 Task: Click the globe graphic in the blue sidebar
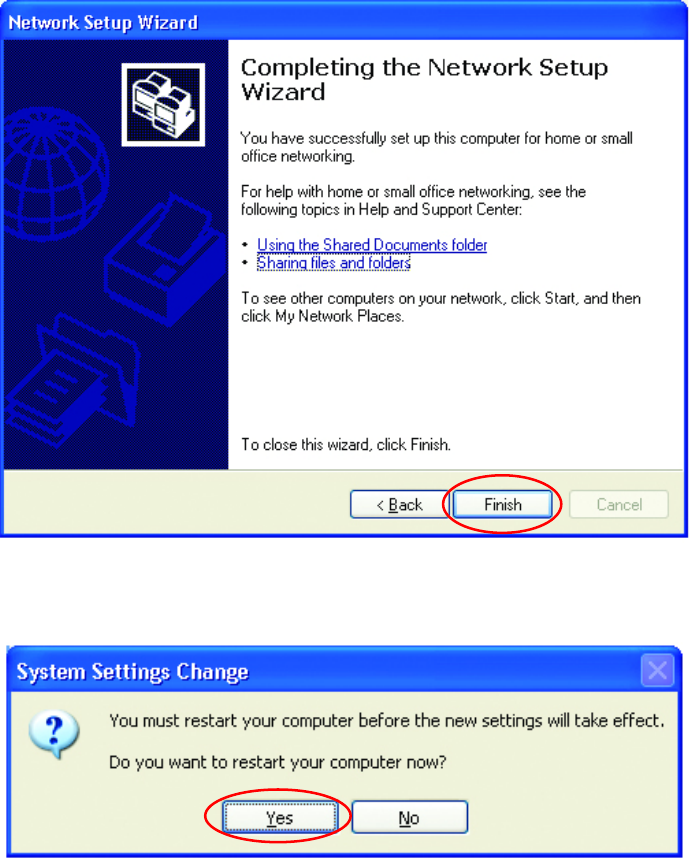coord(55,174)
